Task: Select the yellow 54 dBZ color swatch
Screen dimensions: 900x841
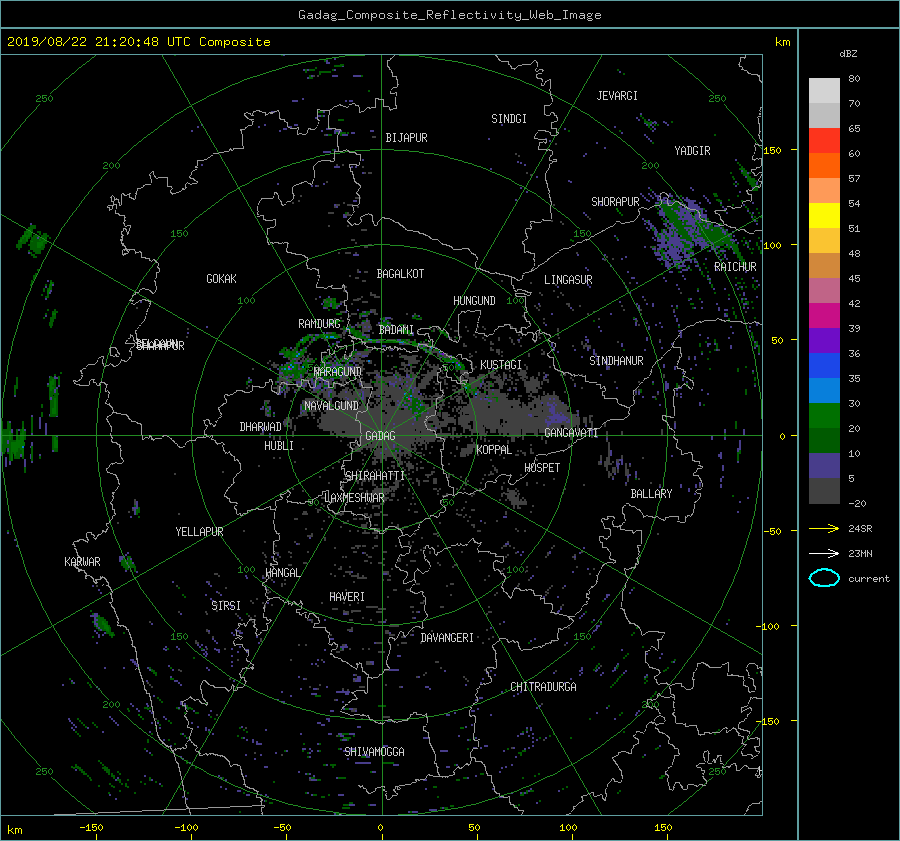Action: pos(824,215)
